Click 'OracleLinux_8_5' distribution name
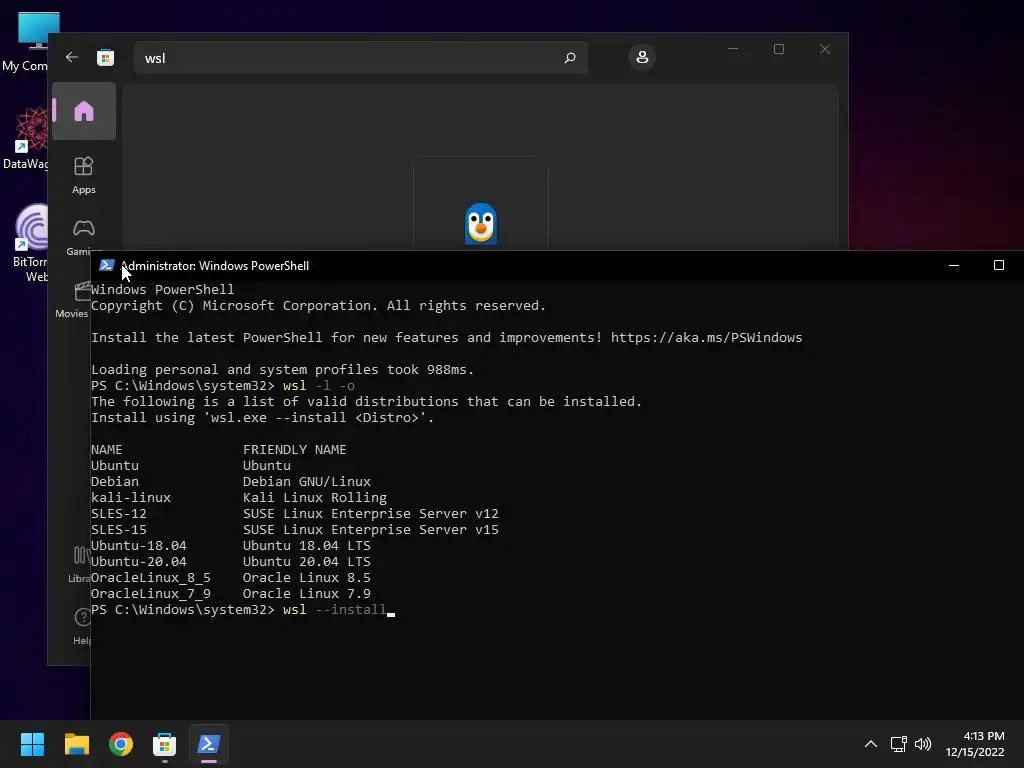 [151, 578]
